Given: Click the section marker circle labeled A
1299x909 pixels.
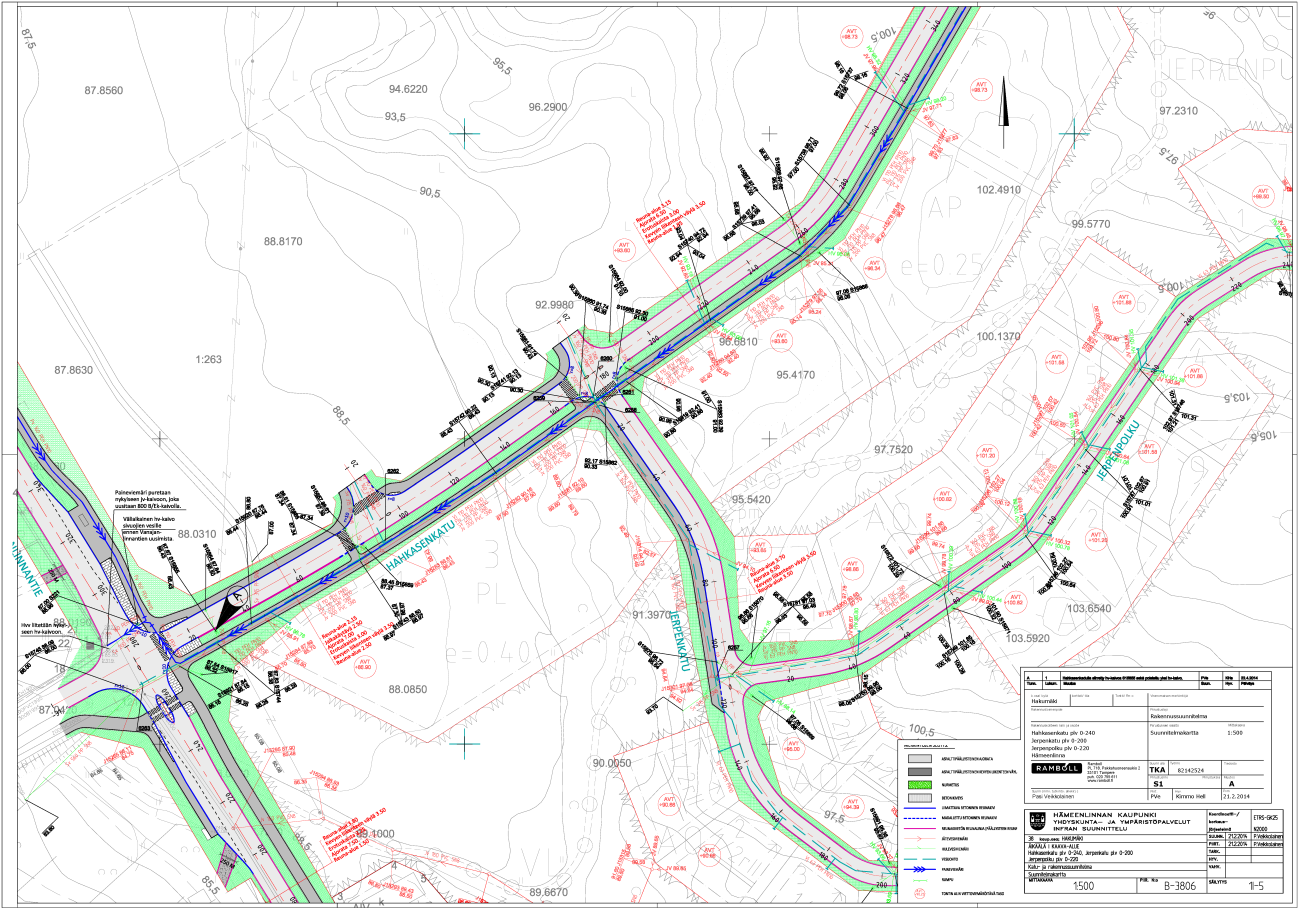Looking at the screenshot, I should click(237, 597).
